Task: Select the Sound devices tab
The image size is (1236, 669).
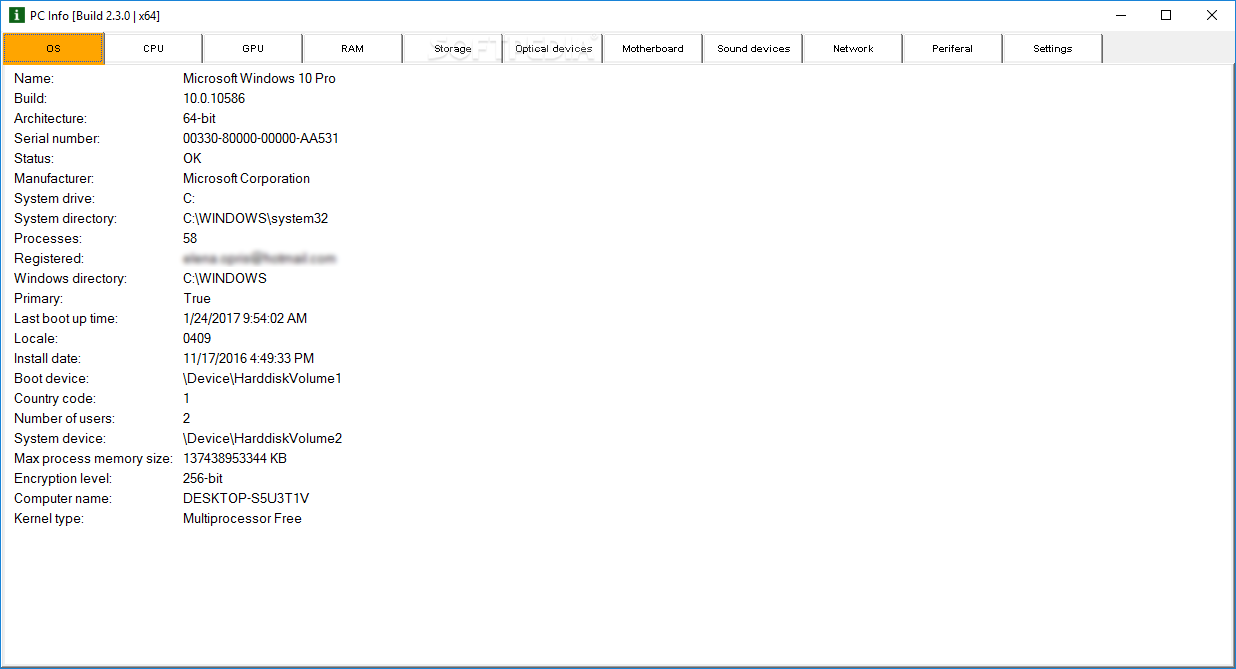Action: (753, 48)
